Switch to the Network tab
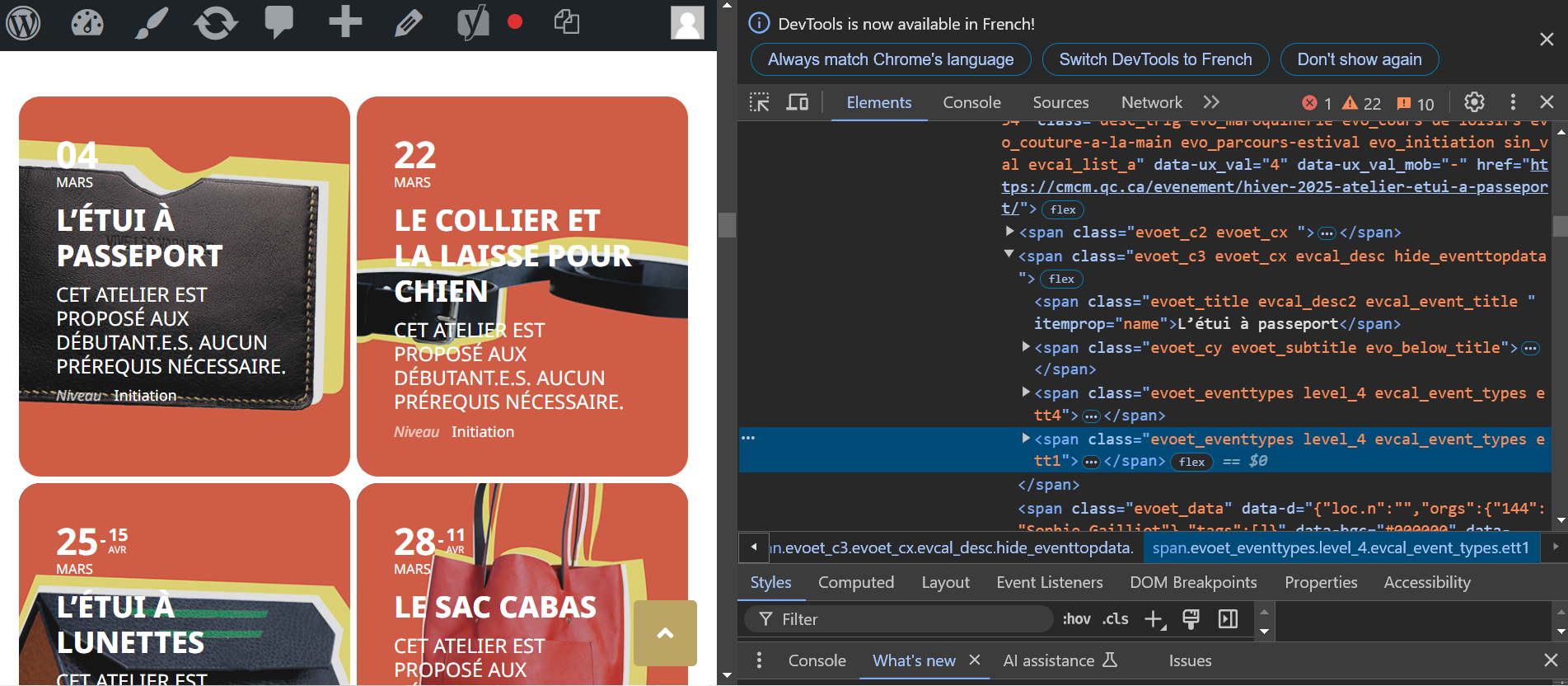The image size is (1568, 686). [x=1151, y=102]
